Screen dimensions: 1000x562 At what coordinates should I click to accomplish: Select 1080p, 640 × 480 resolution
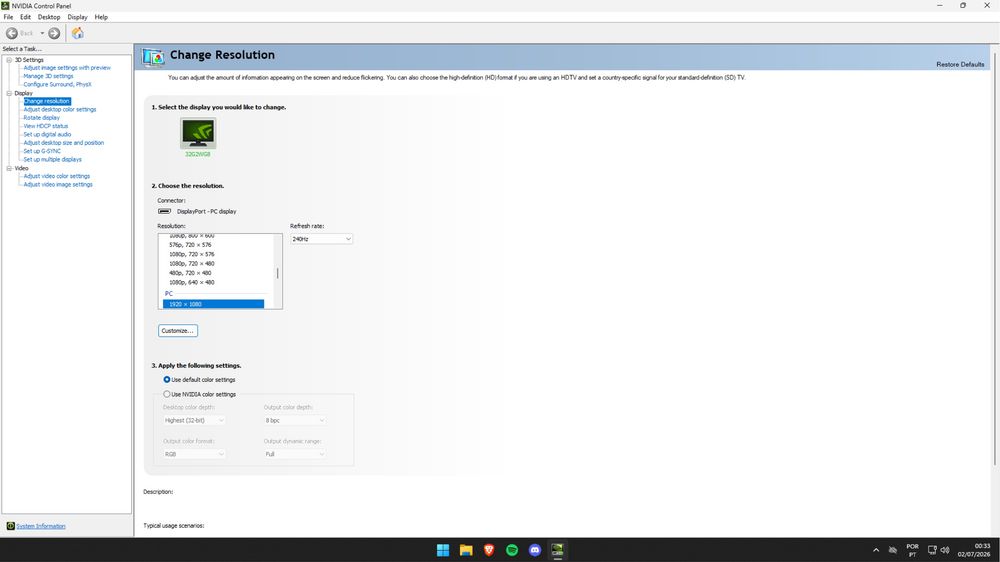click(x=191, y=282)
